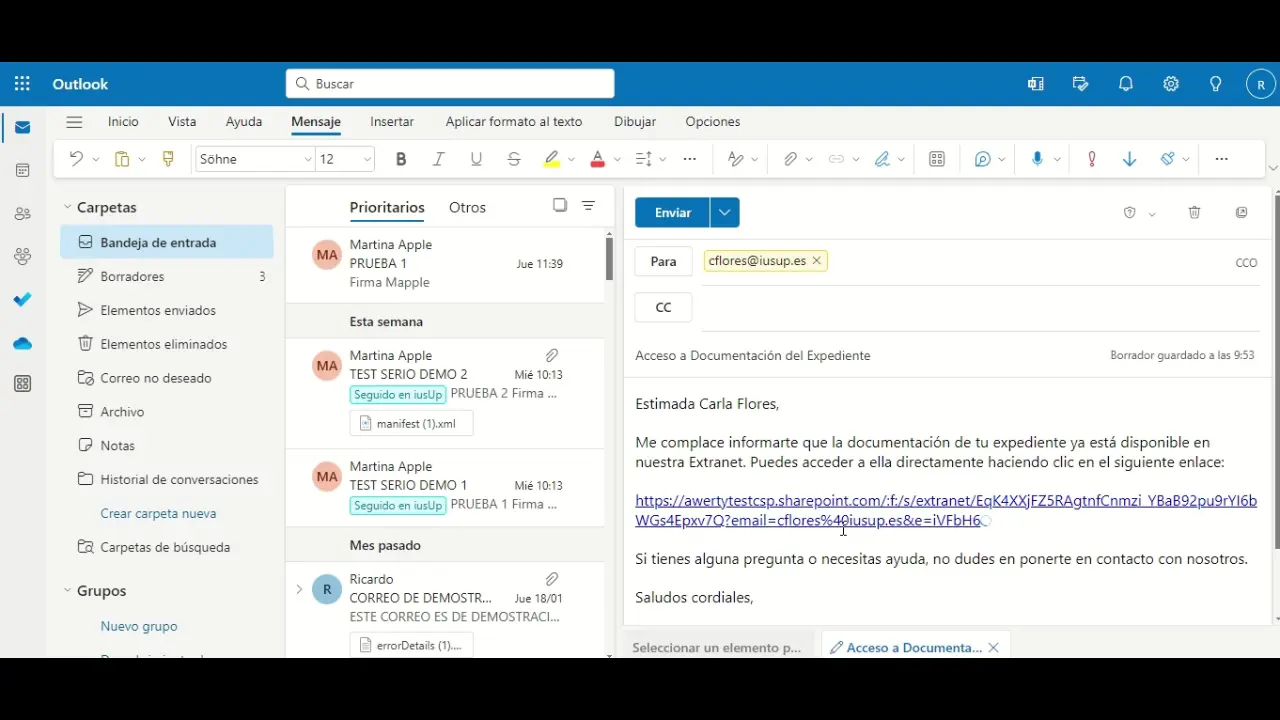Switch to the Insertar ribbon tab
This screenshot has width=1280, height=720.
click(392, 122)
